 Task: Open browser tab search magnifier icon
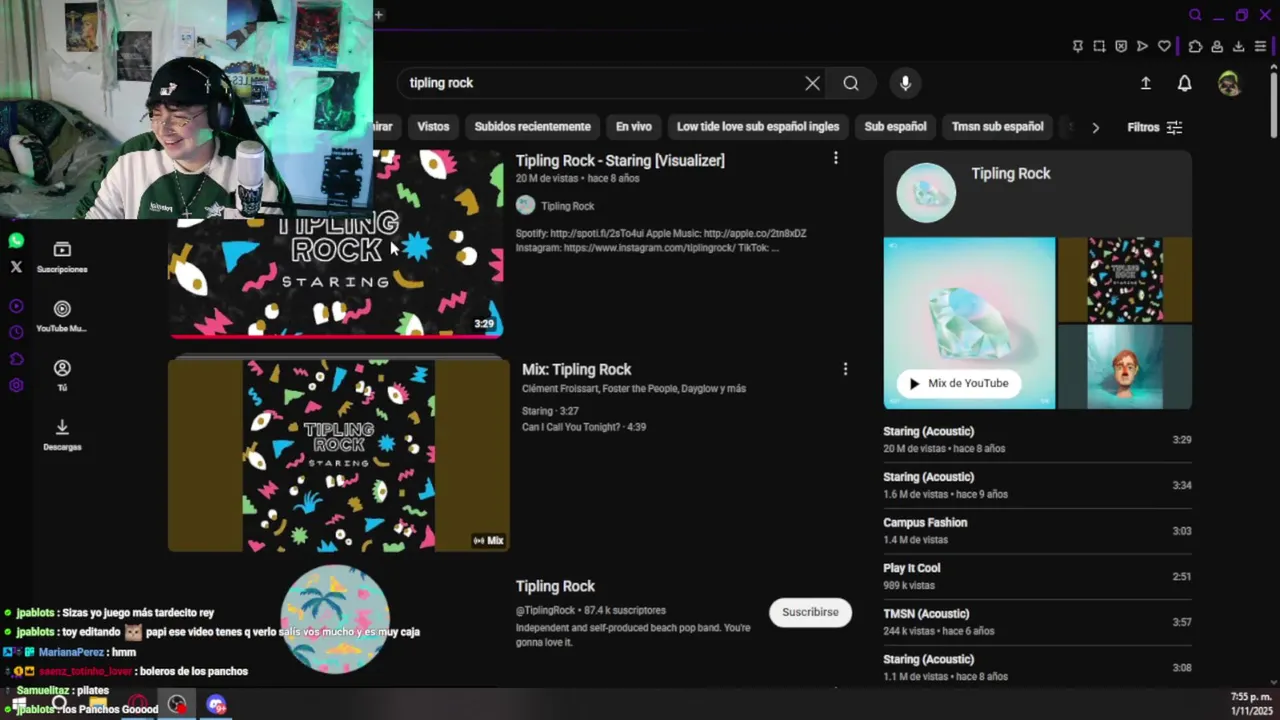1195,15
